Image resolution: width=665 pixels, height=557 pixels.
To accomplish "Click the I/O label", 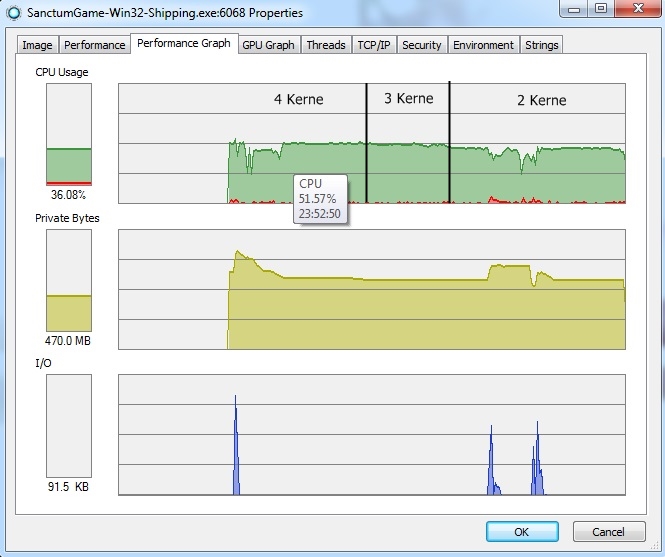I will point(43,363).
